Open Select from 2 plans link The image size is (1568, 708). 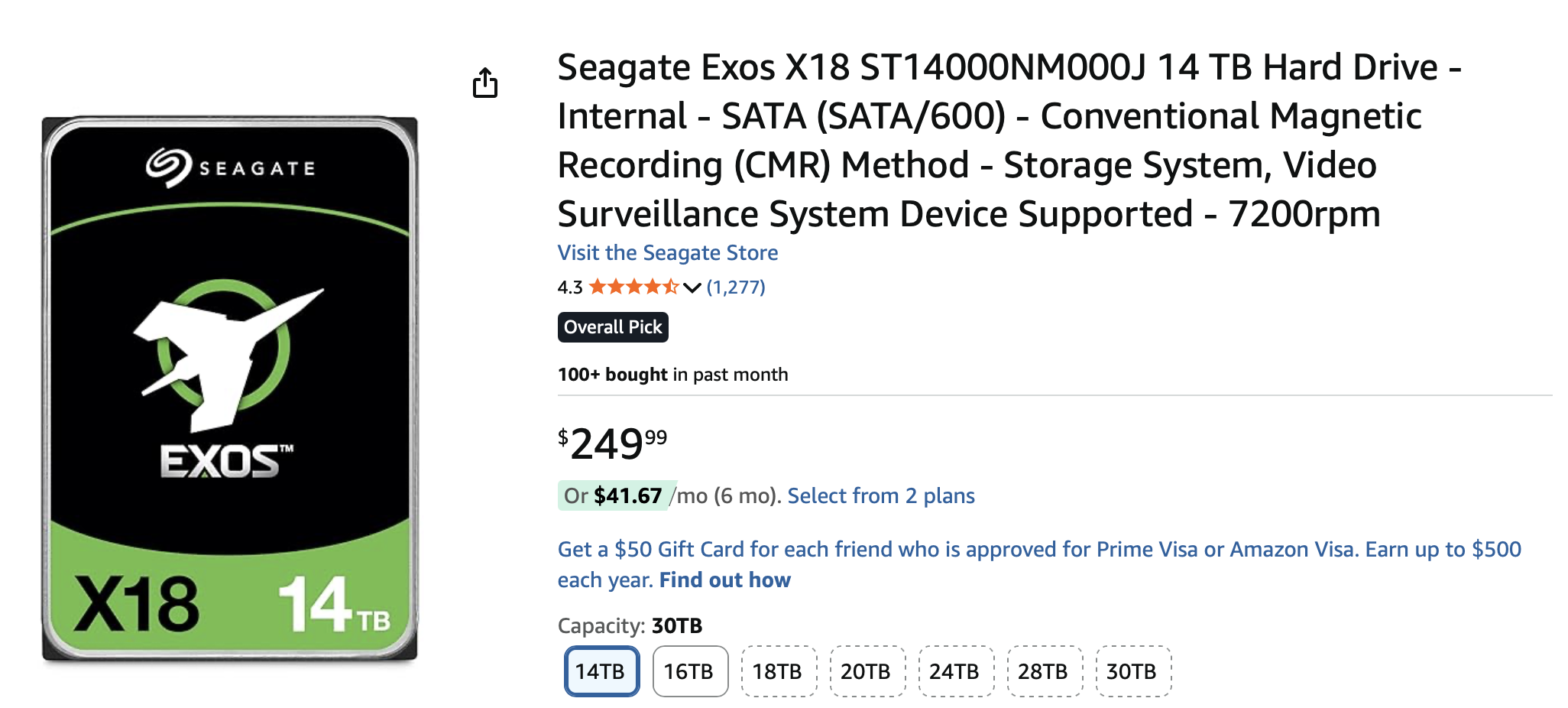pos(881,496)
